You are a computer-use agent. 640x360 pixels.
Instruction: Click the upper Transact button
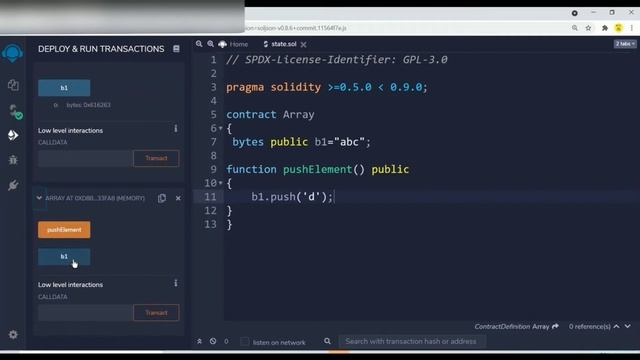point(156,158)
